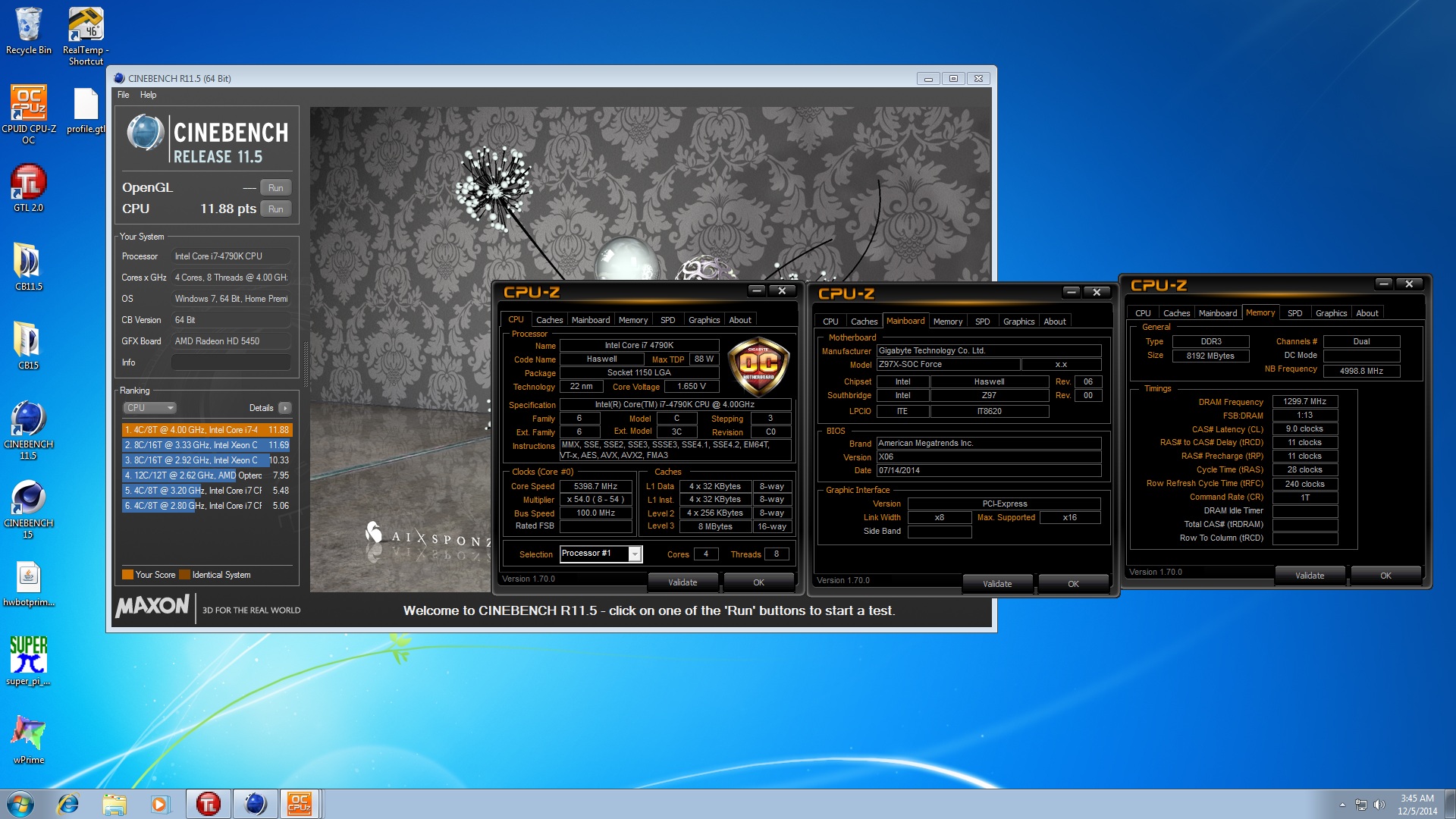This screenshot has height=819, width=1456.
Task: Open the About tab in Mainboard CPU-Z window
Action: coord(1055,322)
